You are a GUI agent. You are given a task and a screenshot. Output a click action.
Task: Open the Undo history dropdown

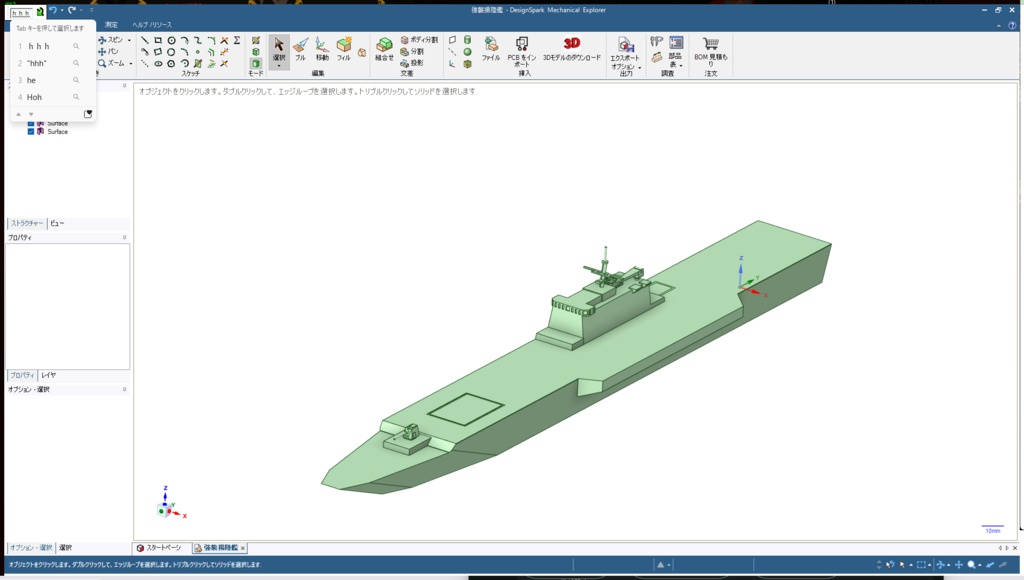pyautogui.click(x=61, y=10)
